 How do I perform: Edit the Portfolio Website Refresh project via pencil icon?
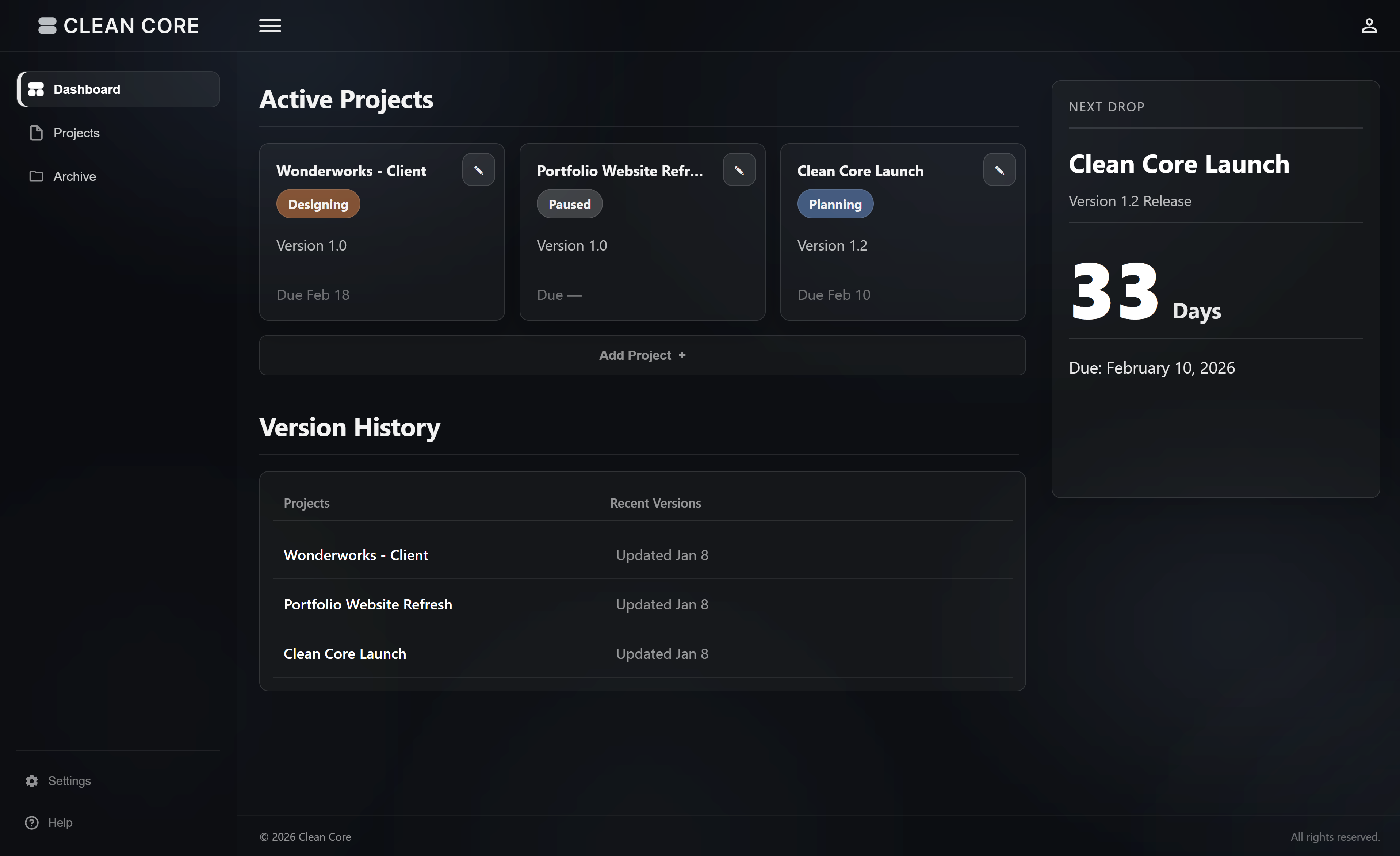tap(739, 169)
